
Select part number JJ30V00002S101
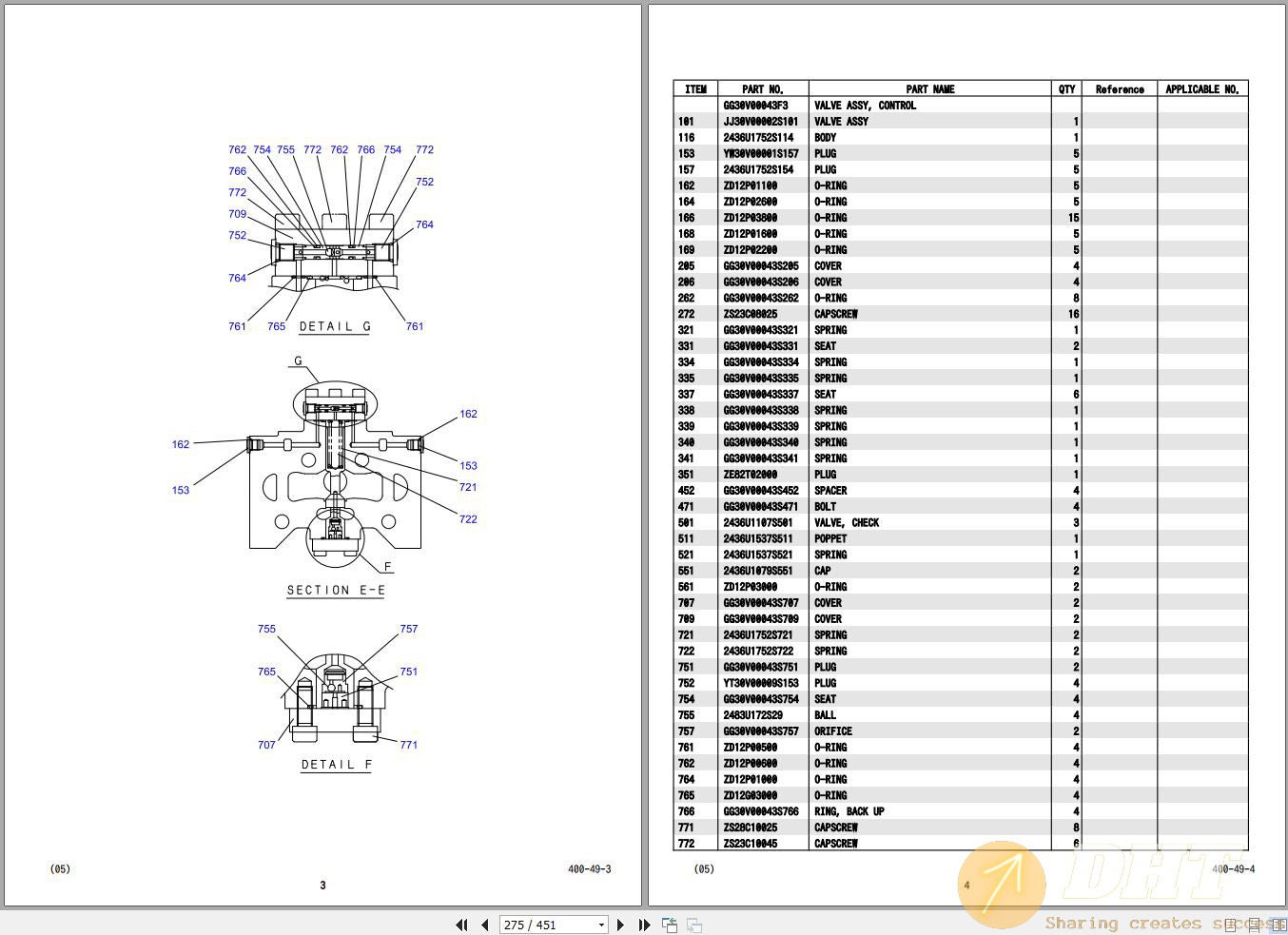(x=761, y=122)
